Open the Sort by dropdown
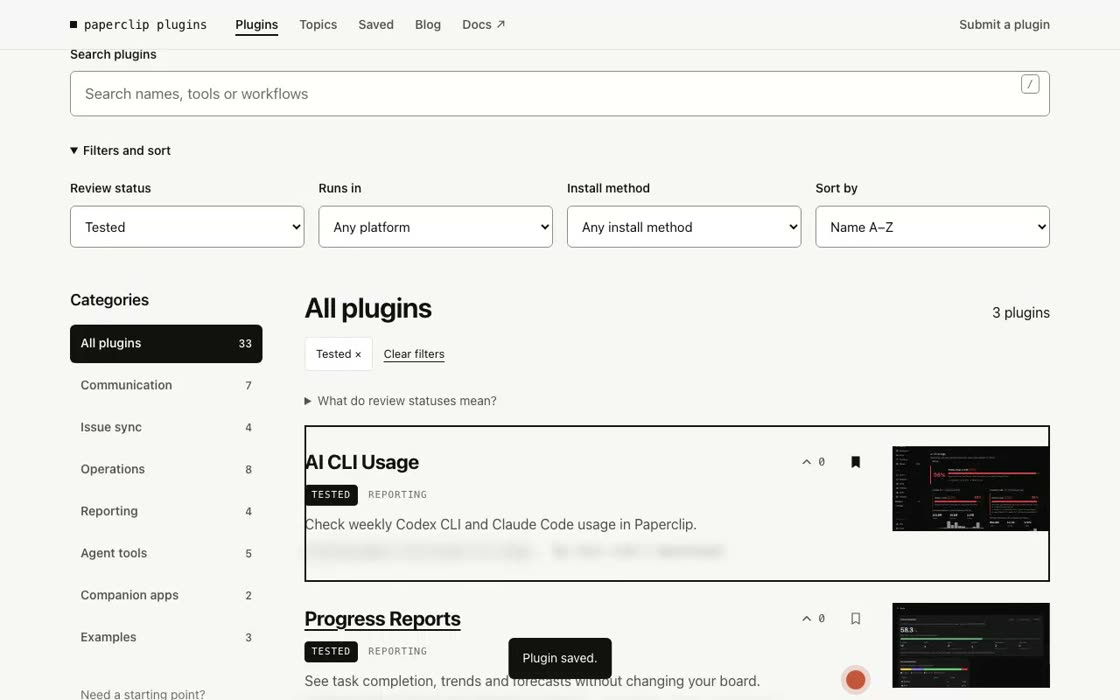Screen dimensions: 1120x700 (932, 227)
